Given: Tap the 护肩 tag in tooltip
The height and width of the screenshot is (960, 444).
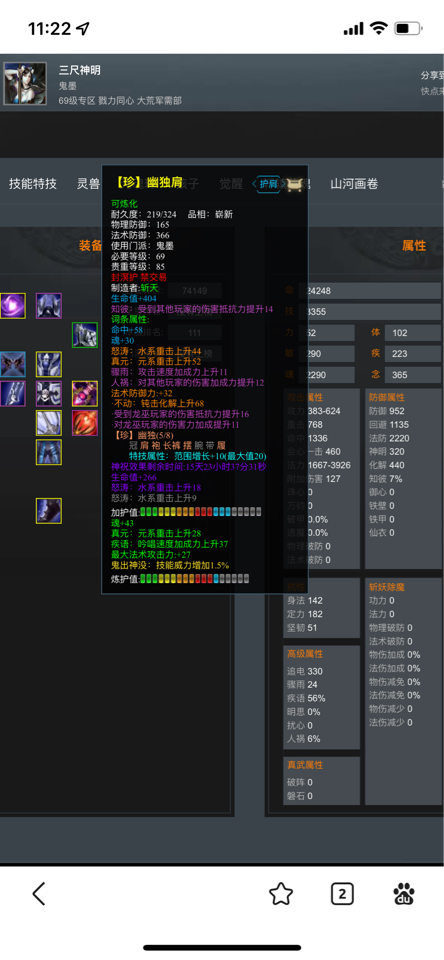Looking at the screenshot, I should tap(268, 184).
